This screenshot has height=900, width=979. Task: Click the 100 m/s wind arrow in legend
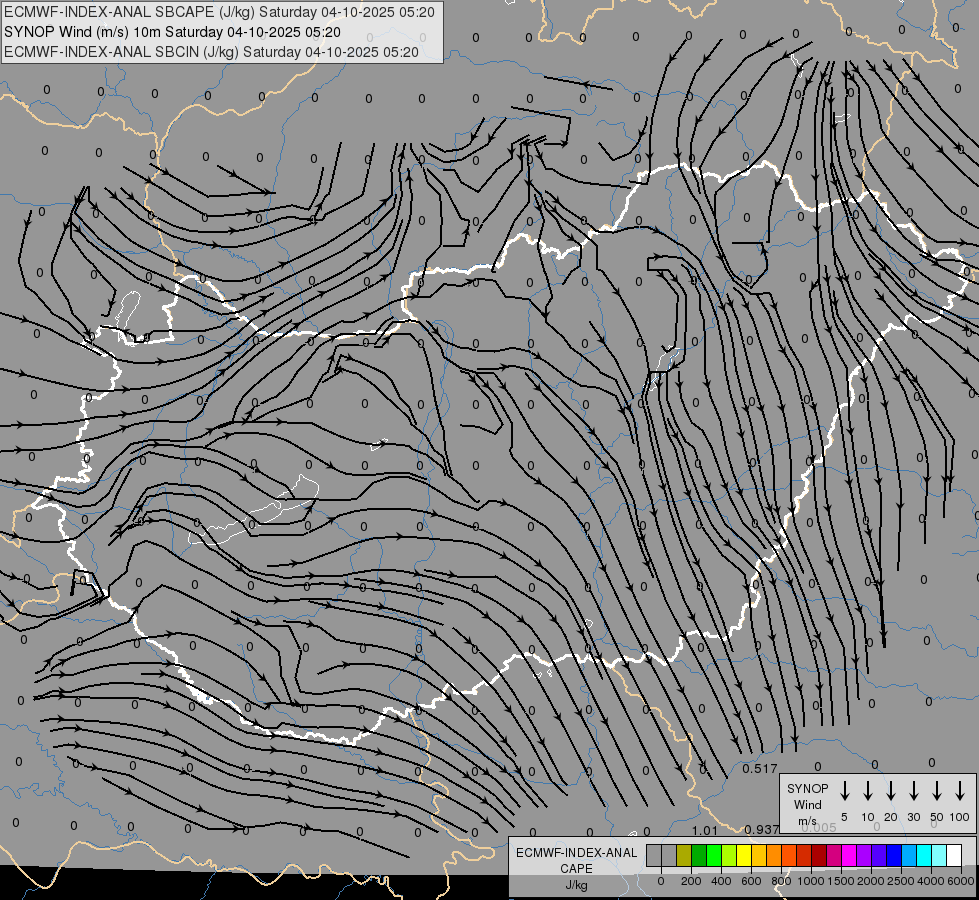click(960, 791)
